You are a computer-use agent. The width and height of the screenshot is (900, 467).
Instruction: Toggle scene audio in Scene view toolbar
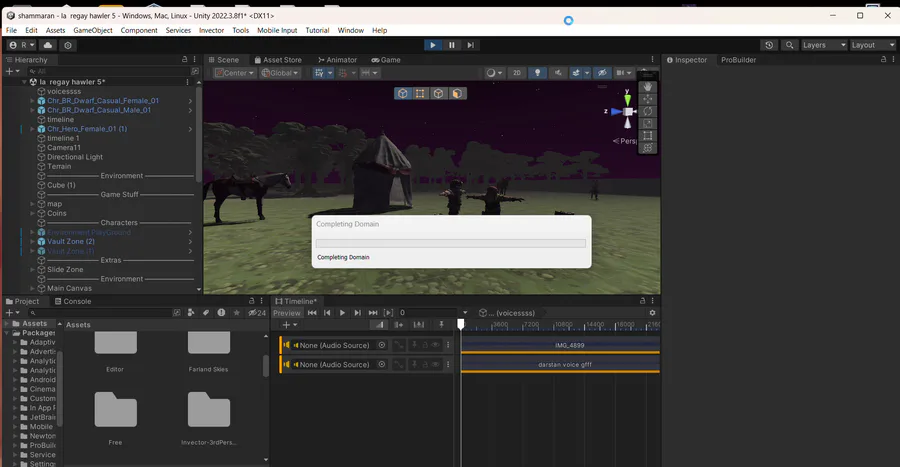coord(557,73)
